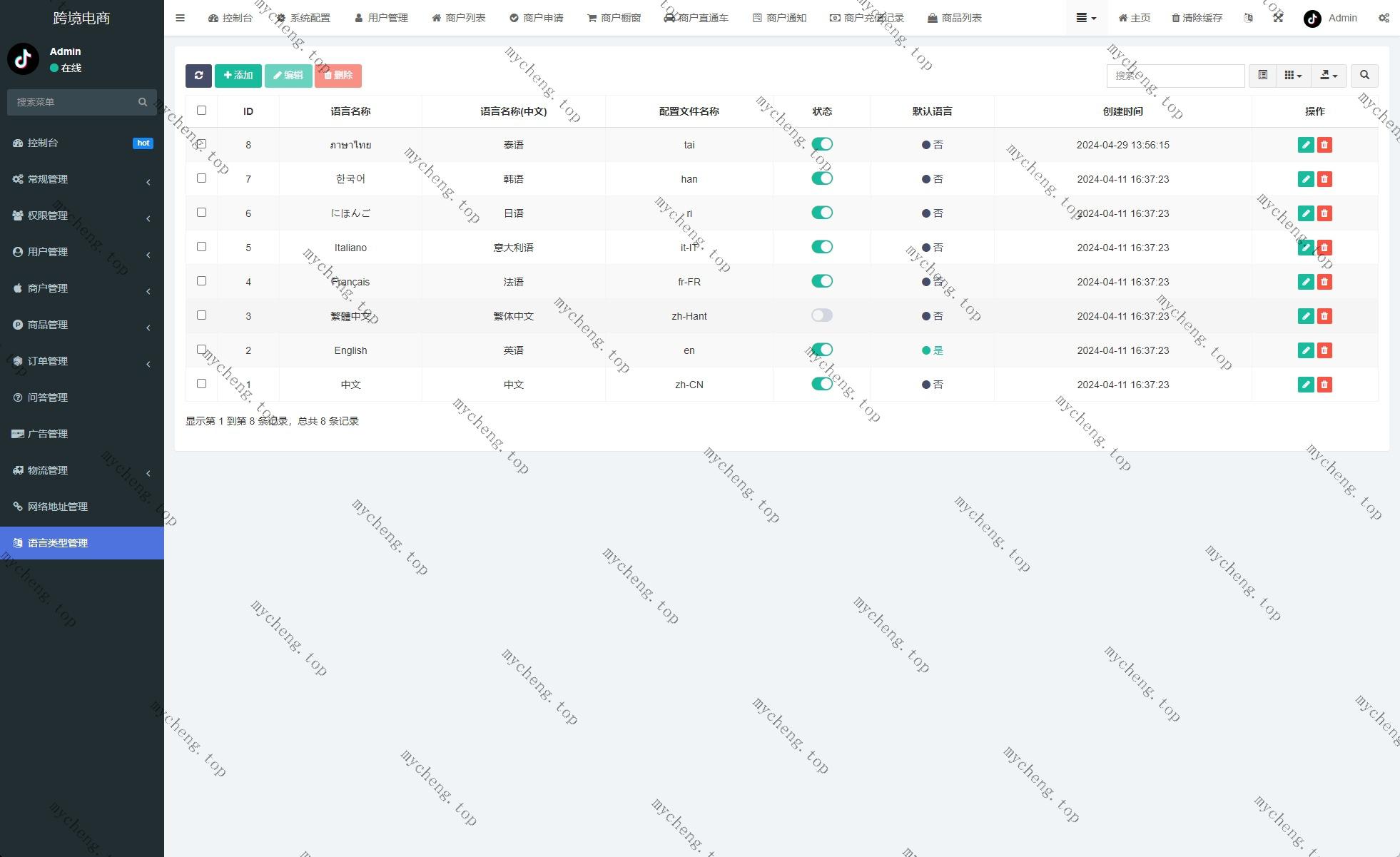Toggle status switch for 韩语 row
Screen dimensions: 1400x857
[822, 178]
